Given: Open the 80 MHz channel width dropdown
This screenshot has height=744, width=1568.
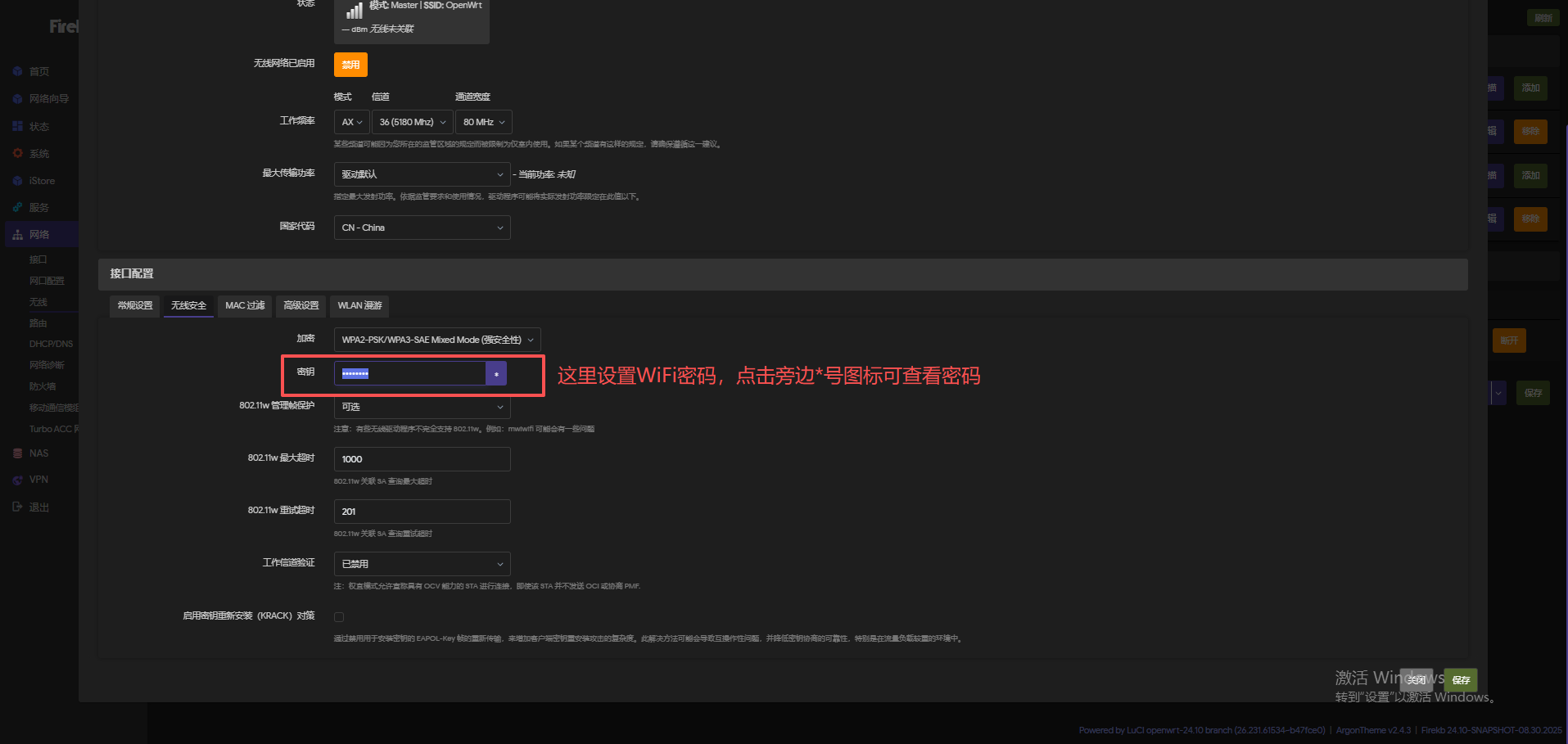Looking at the screenshot, I should [483, 122].
